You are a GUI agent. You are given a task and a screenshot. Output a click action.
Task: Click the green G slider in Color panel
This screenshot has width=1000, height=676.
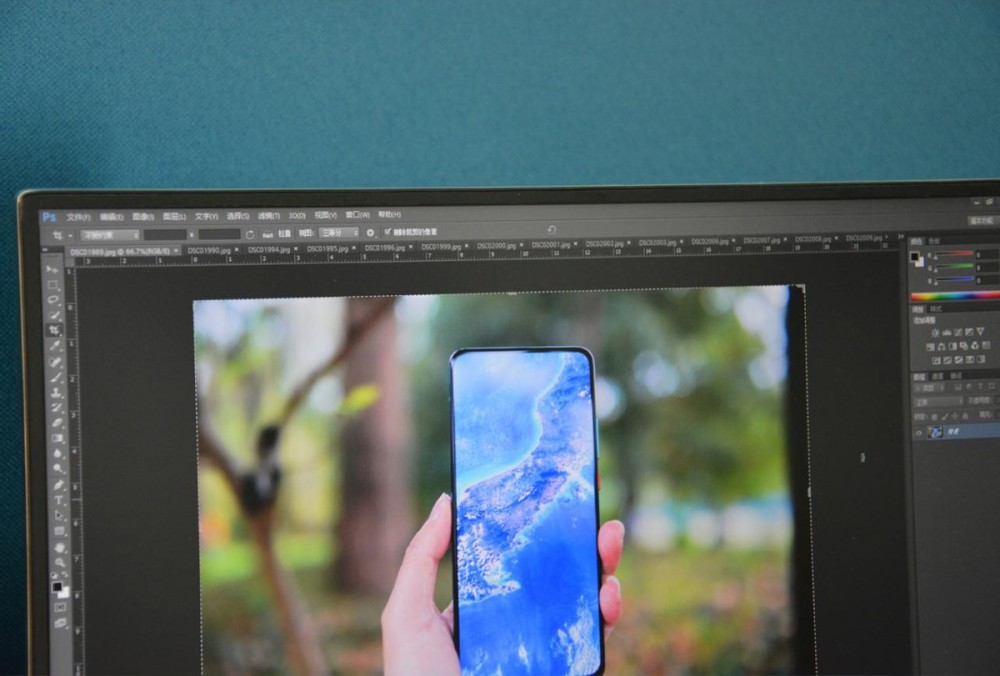(954, 266)
